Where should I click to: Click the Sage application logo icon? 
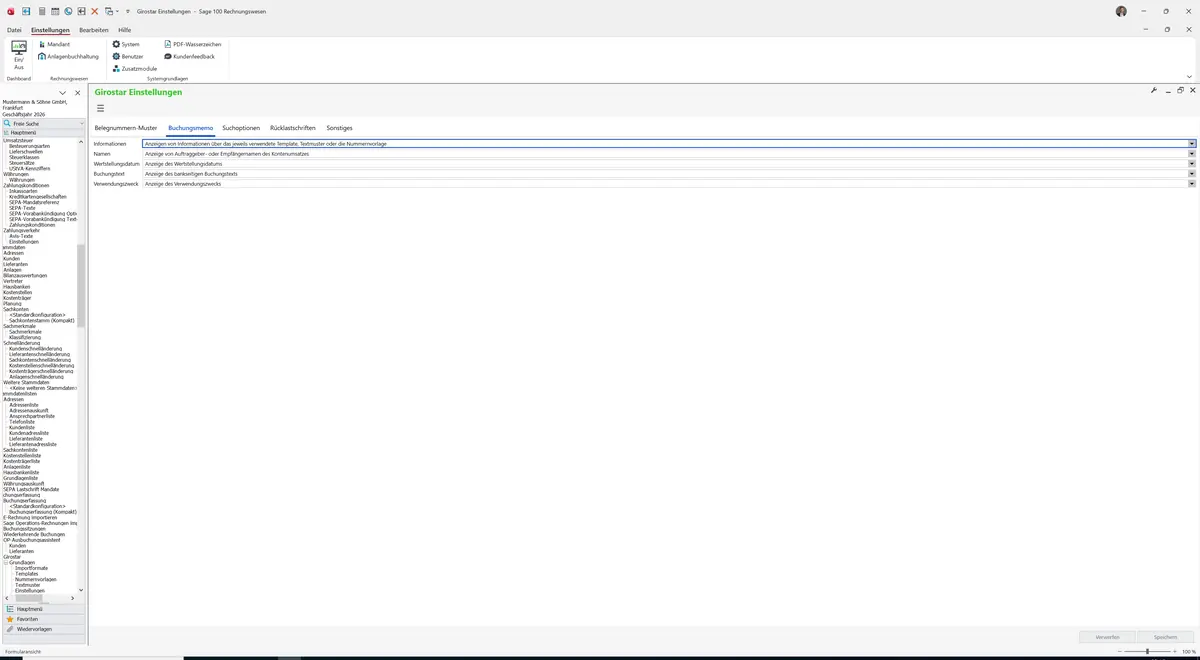click(10, 11)
